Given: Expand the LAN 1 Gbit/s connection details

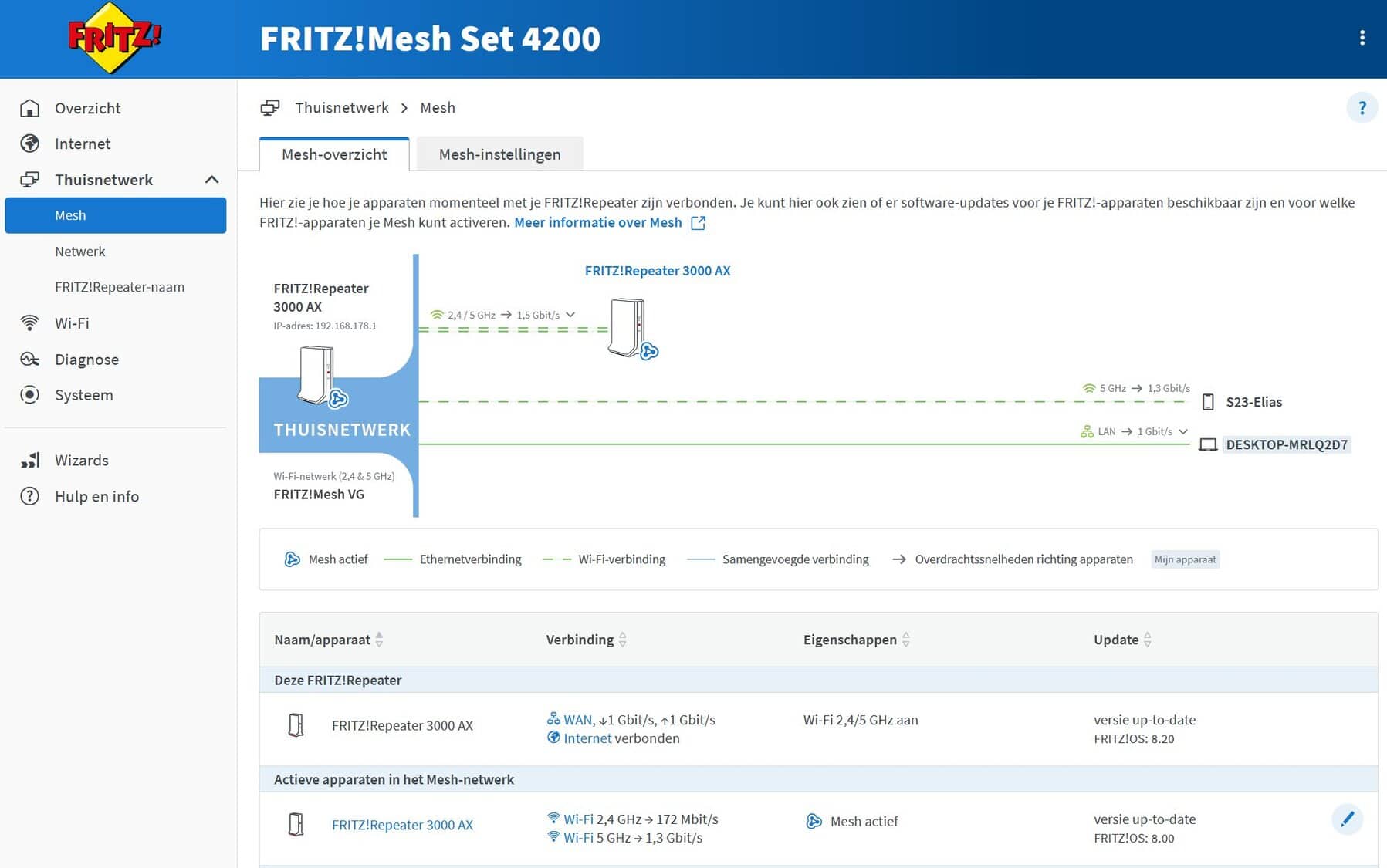Looking at the screenshot, I should (1182, 431).
